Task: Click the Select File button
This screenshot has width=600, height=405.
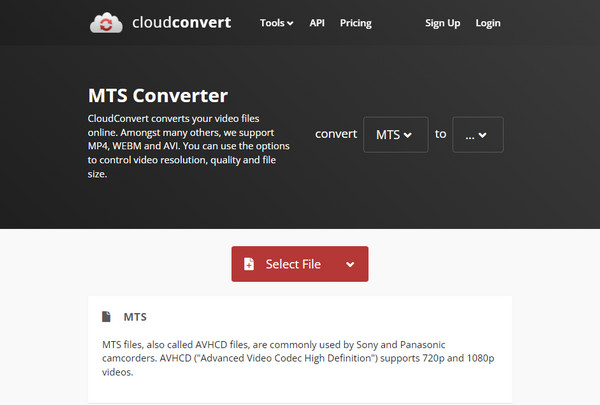Action: (300, 264)
